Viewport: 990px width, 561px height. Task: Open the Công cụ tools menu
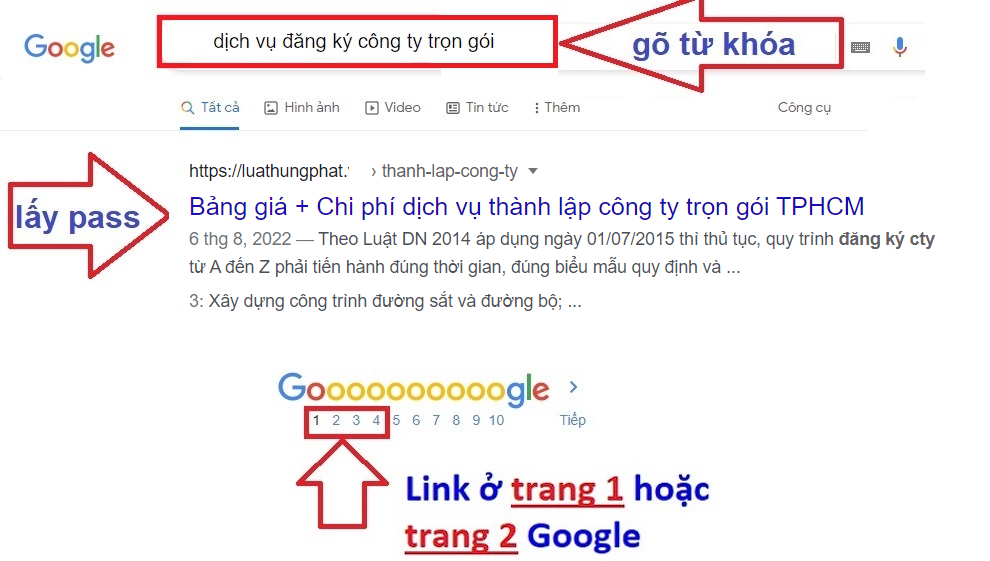804,108
